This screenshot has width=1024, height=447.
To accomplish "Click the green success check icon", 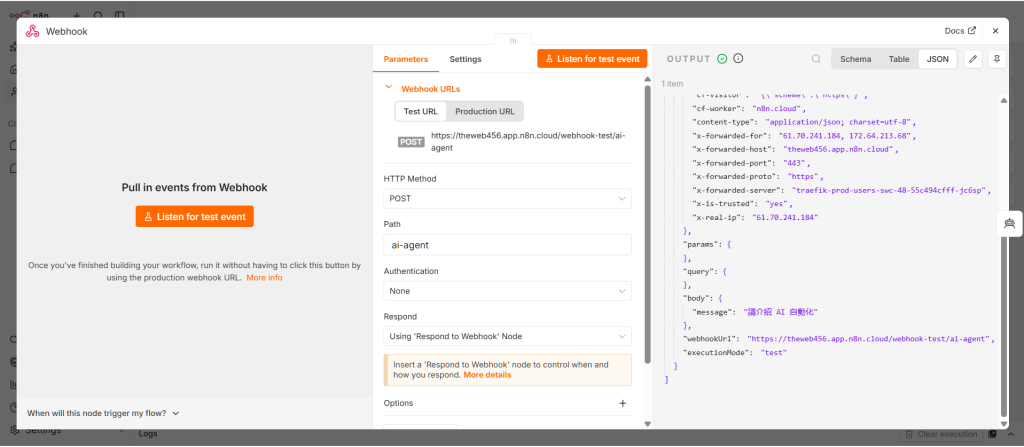I will click(722, 59).
